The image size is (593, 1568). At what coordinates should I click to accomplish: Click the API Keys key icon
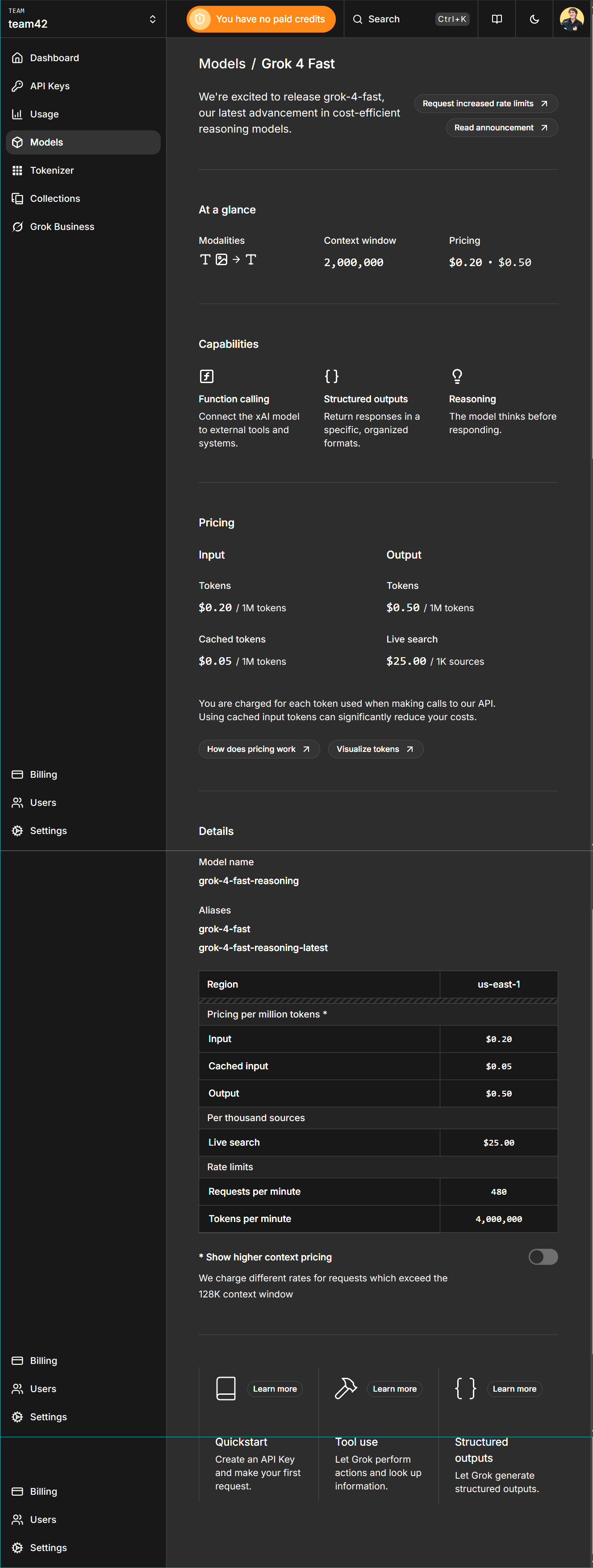(18, 86)
